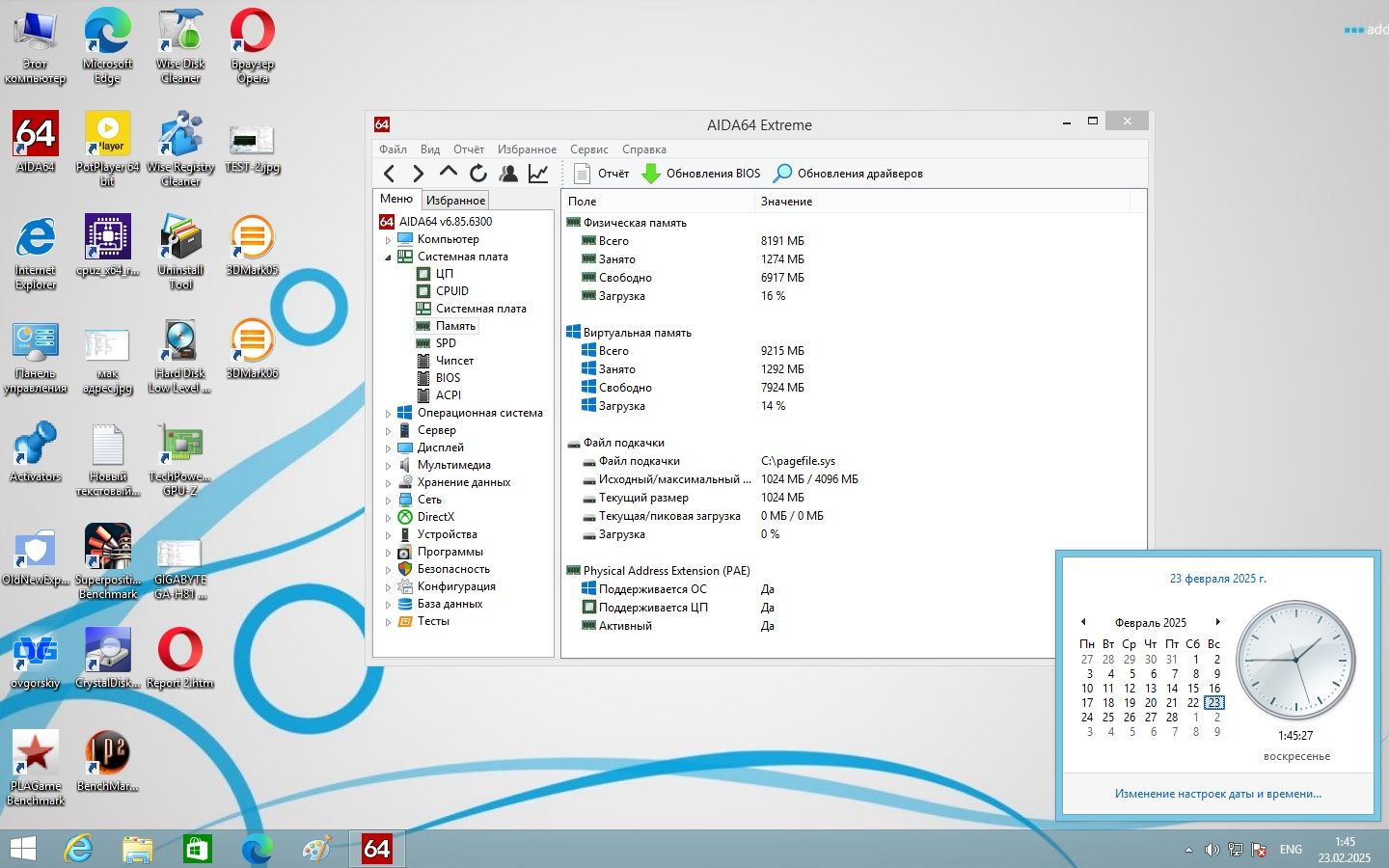Click the Значение column header

(941, 202)
